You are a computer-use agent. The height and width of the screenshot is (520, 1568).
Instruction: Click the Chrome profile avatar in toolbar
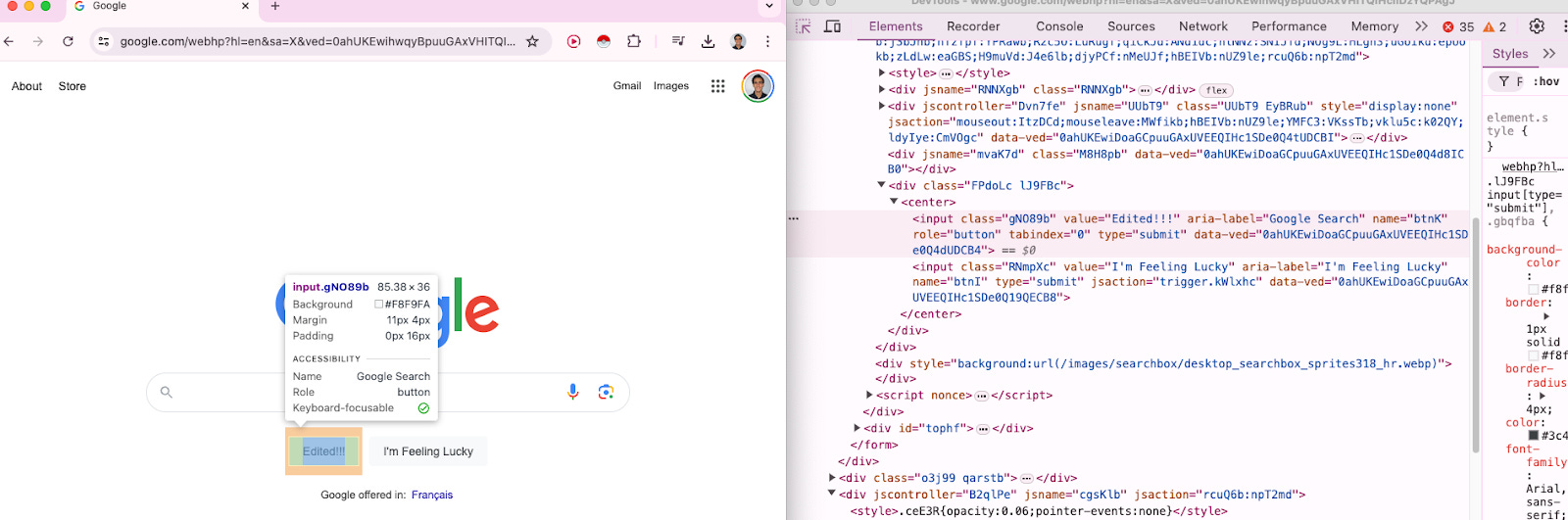coord(738,41)
